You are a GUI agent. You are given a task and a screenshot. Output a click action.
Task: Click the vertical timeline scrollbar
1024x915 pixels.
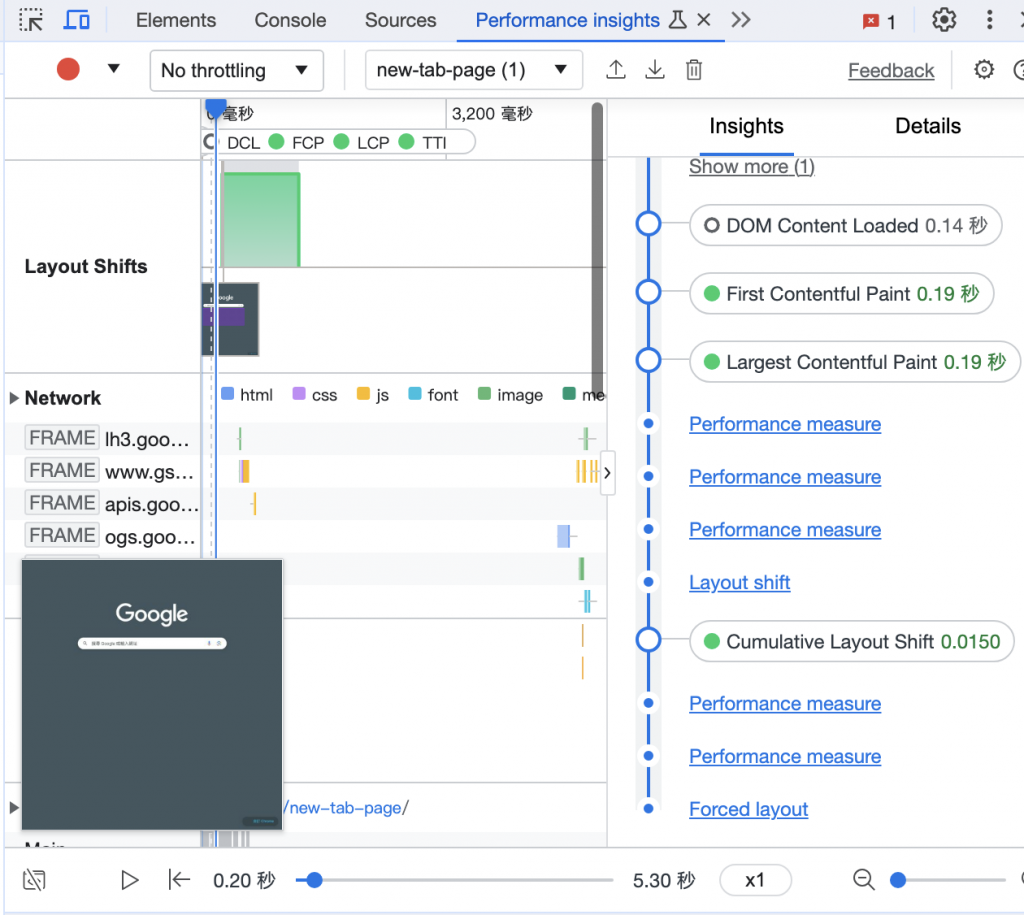(x=598, y=248)
